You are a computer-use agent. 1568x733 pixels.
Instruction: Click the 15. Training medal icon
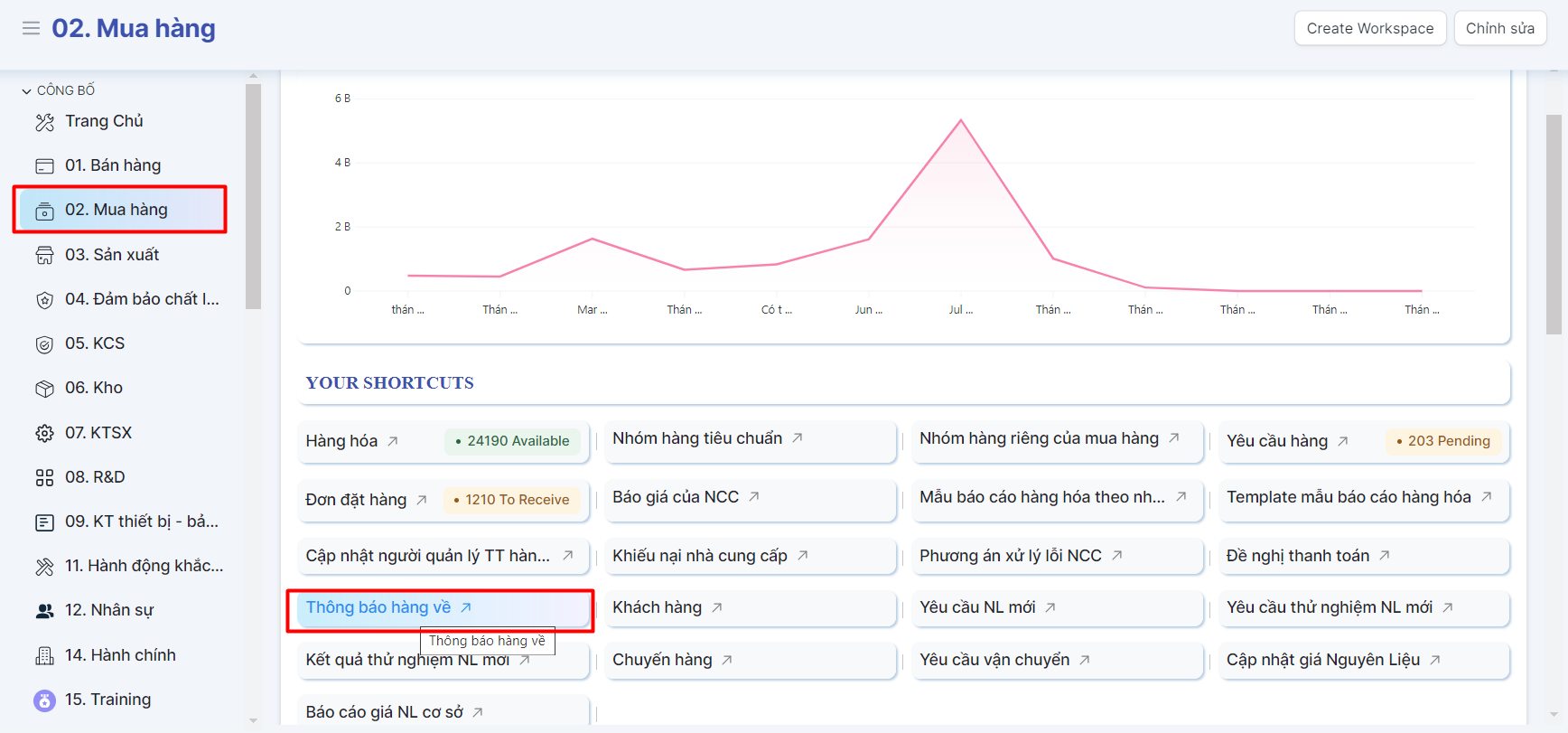tap(44, 700)
